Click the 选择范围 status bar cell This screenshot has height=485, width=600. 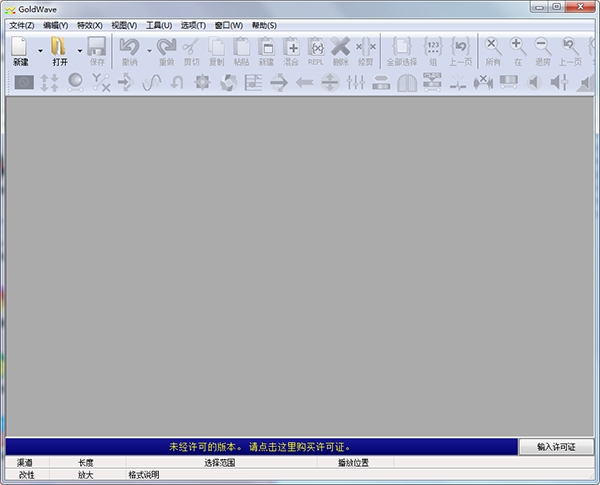pyautogui.click(x=221, y=462)
